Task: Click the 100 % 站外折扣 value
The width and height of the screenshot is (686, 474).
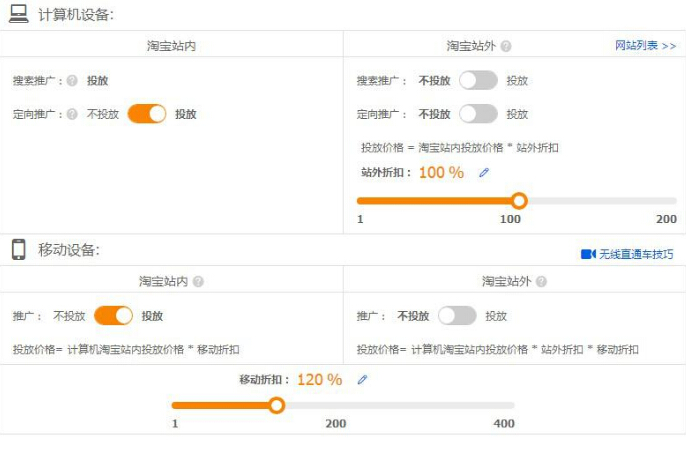Action: click(441, 172)
